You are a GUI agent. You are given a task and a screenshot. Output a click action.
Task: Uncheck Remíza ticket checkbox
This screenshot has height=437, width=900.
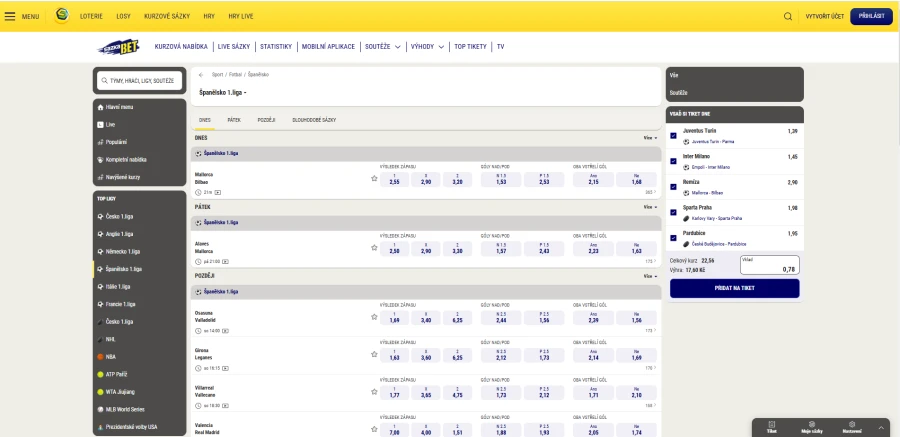click(x=673, y=187)
